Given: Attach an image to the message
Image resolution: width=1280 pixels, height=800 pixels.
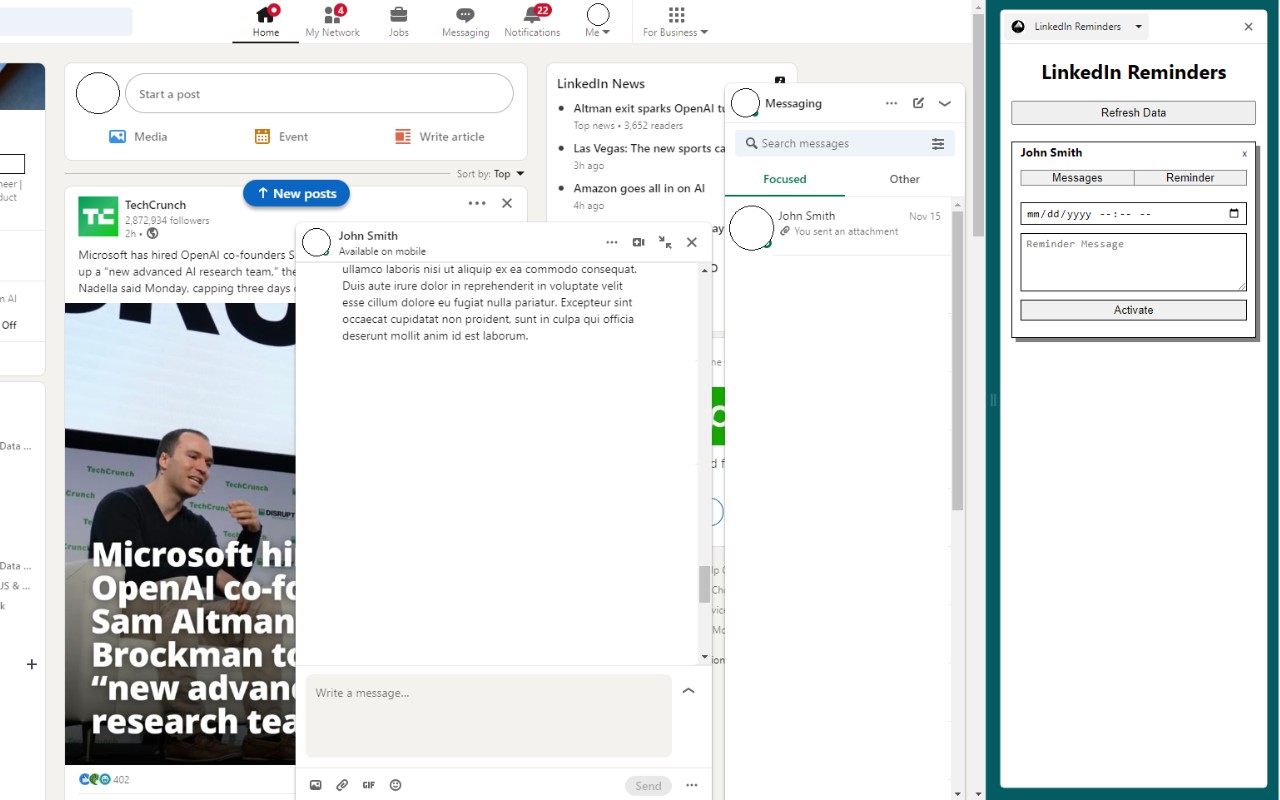Looking at the screenshot, I should tap(316, 785).
